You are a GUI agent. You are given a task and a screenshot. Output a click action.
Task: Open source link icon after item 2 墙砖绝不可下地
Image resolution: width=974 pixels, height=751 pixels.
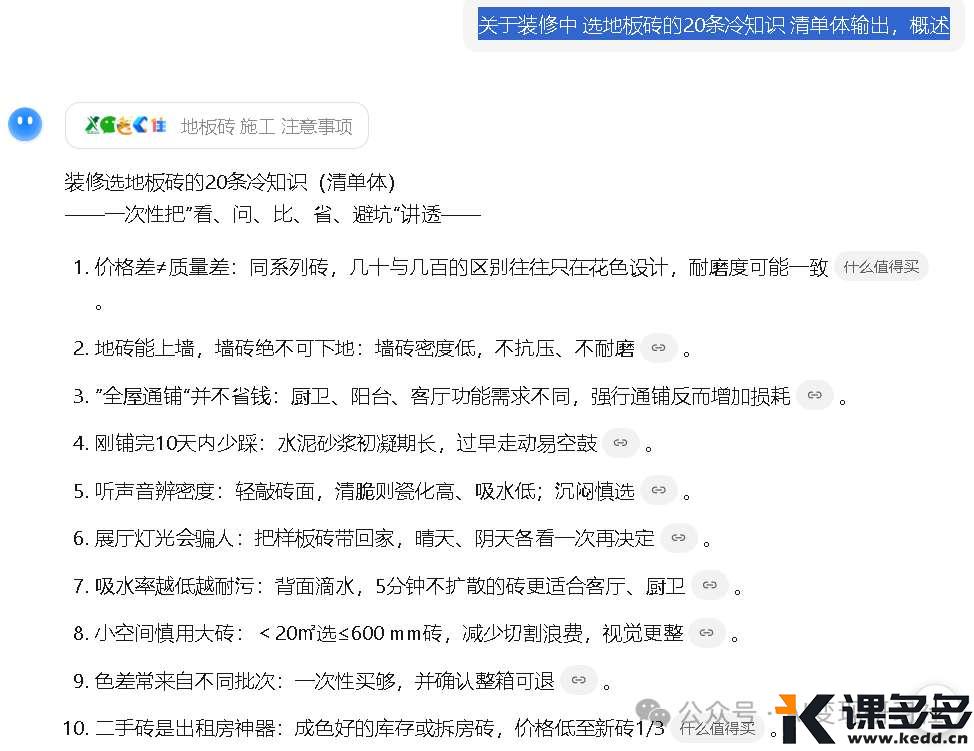[x=658, y=348]
